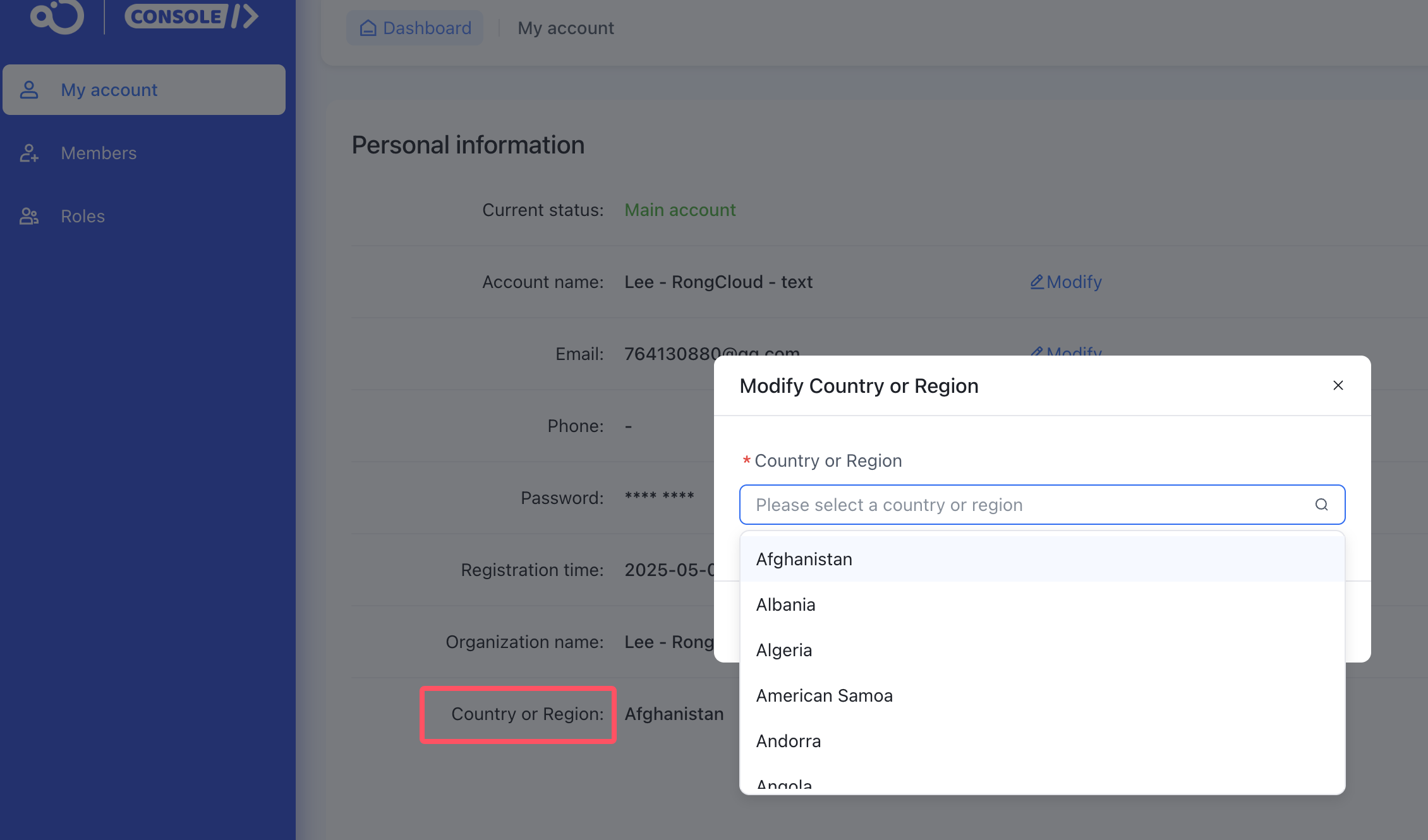
Task: Choose Andorra from the list
Action: pos(788,741)
